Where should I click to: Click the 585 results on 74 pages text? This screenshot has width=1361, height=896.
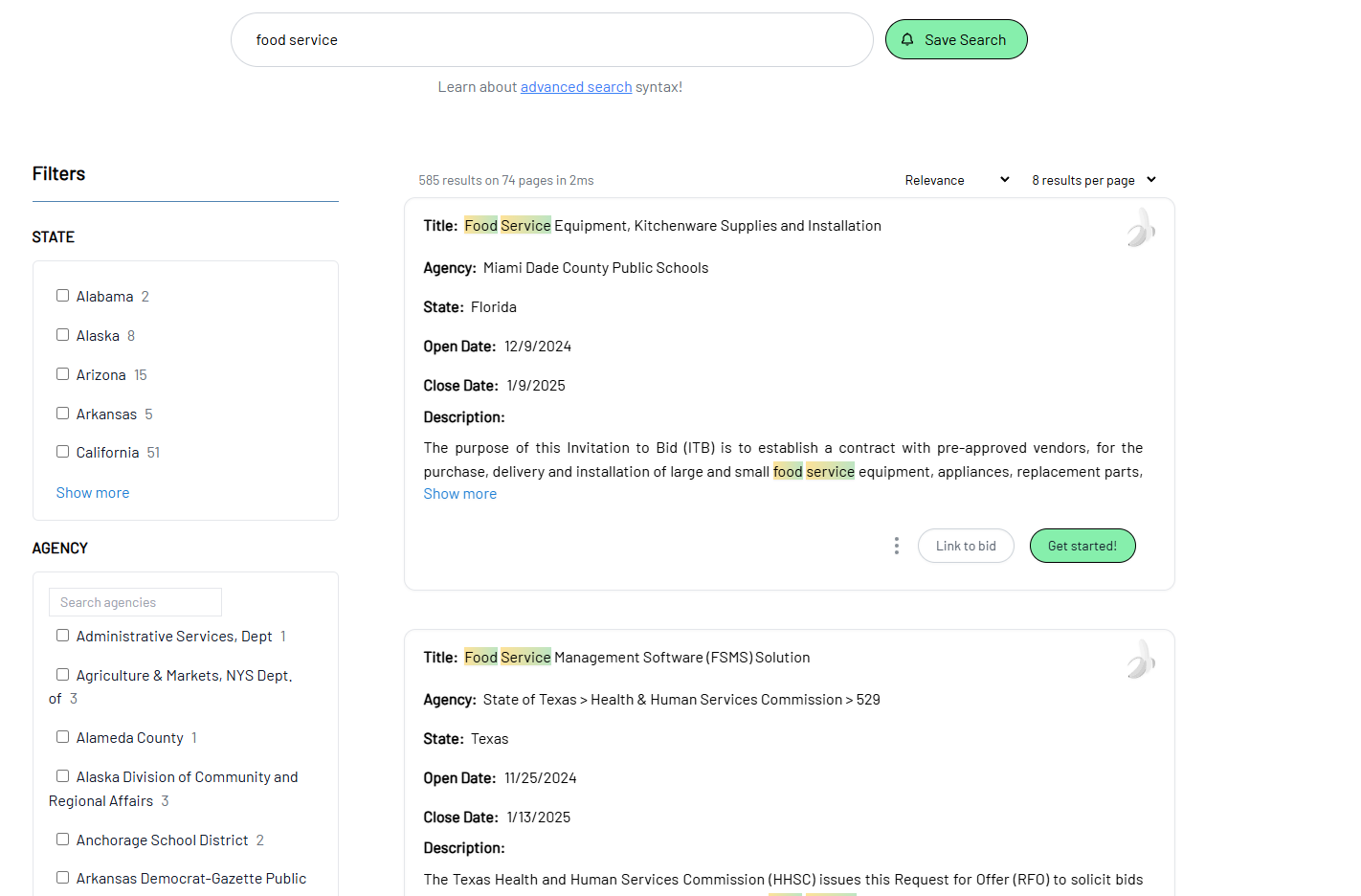506,181
